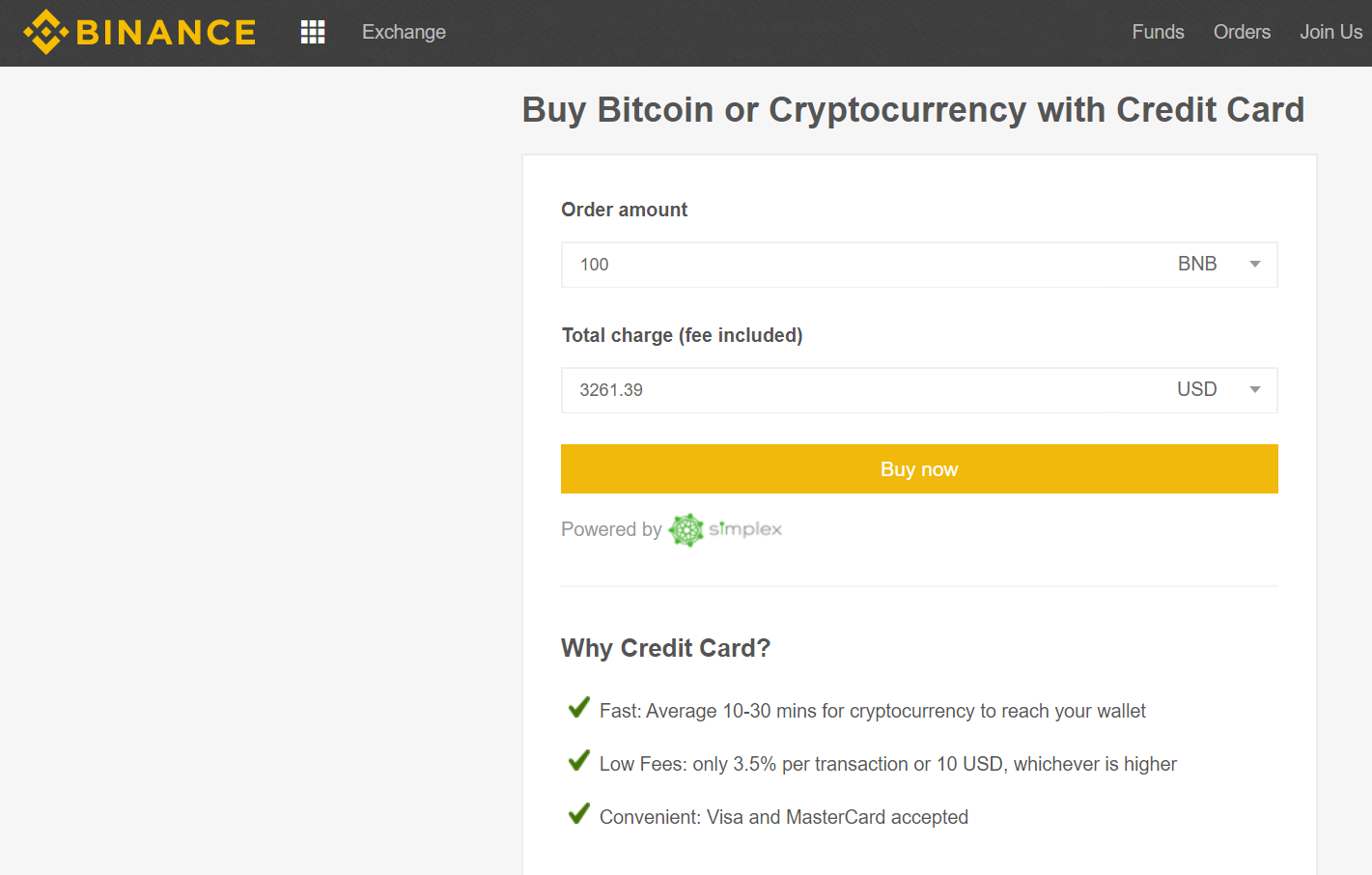Click the simplex brand name text

(745, 529)
